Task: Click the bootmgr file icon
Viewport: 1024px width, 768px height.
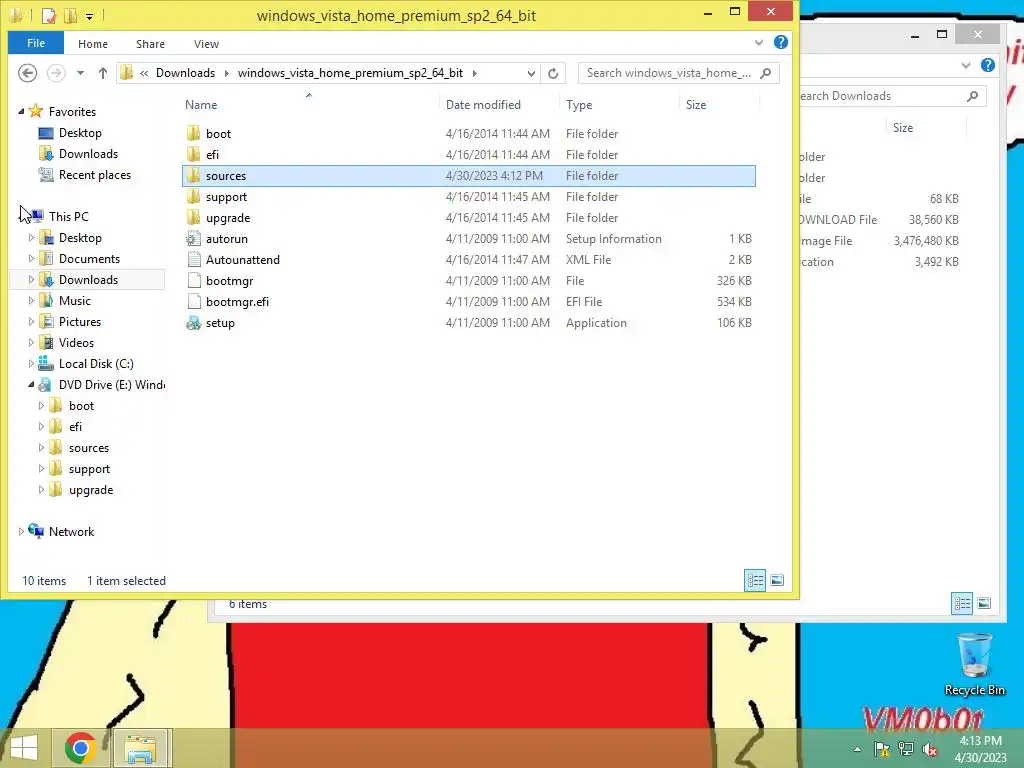Action: (x=193, y=281)
